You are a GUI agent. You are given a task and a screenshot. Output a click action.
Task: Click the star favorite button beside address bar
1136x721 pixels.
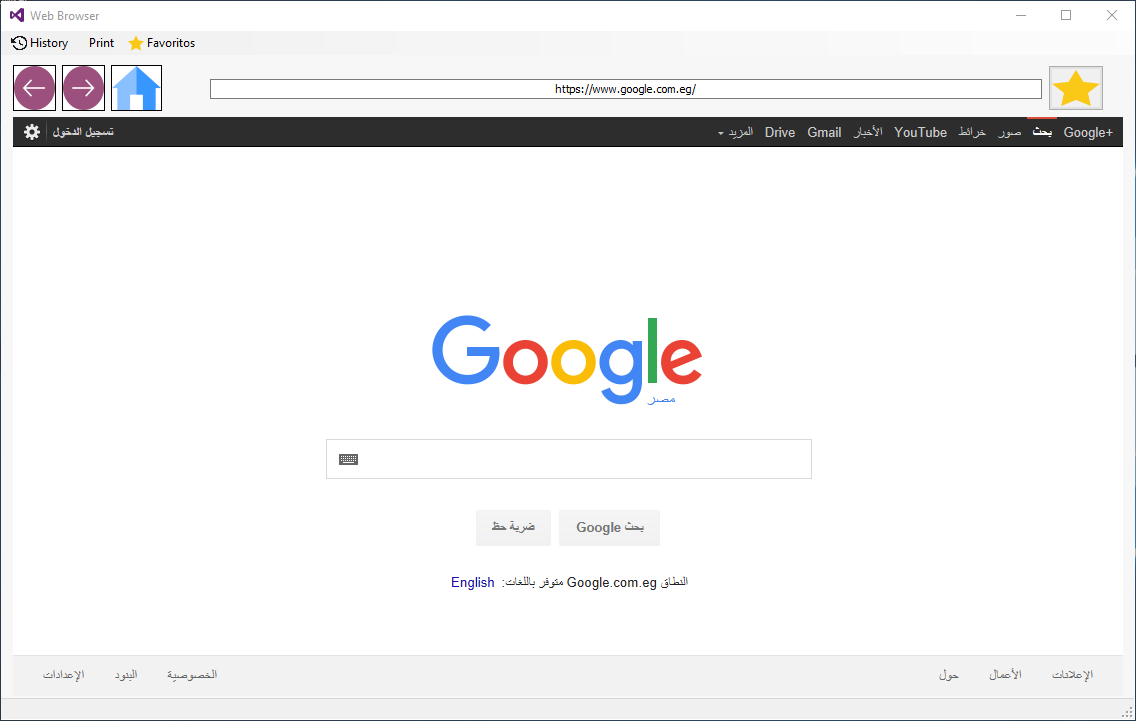(1076, 88)
